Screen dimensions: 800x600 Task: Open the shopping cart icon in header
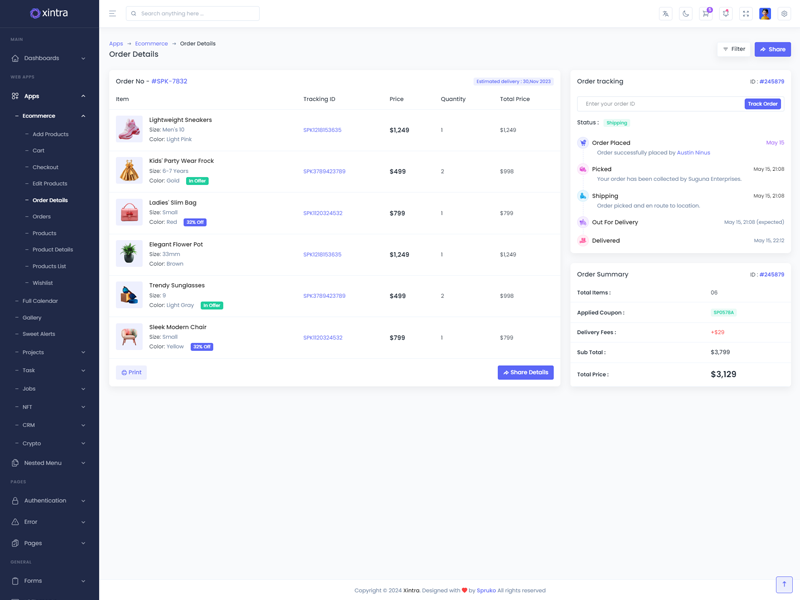(x=705, y=14)
